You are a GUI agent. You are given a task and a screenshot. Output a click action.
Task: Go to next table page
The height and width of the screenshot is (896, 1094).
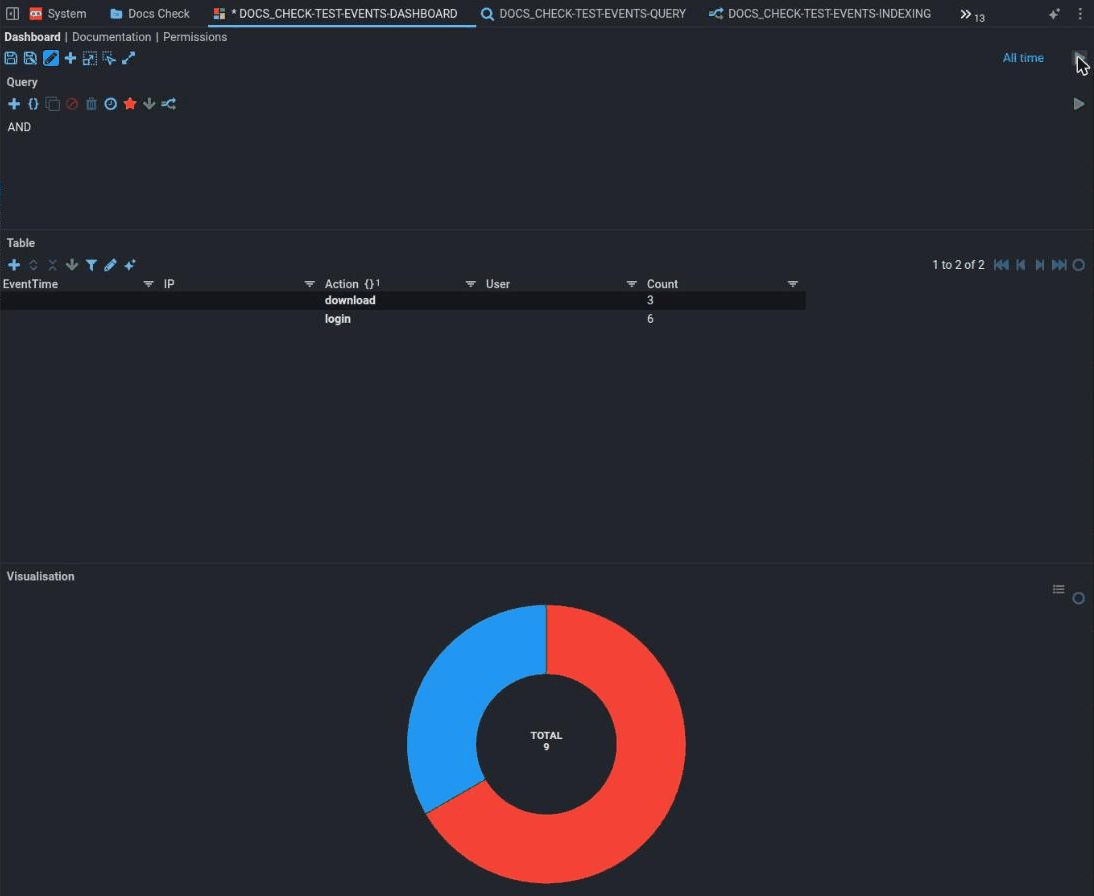coord(1040,265)
